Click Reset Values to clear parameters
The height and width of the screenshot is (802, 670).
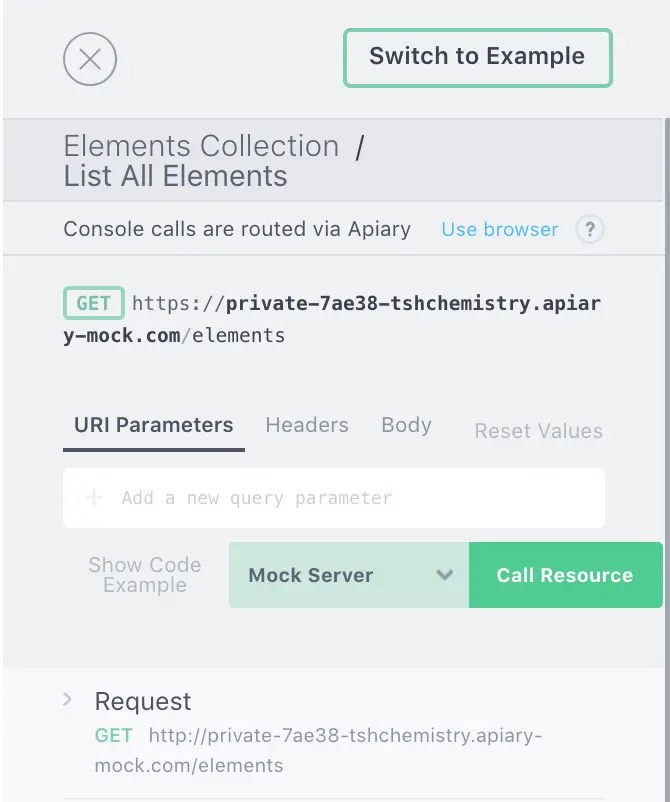(538, 431)
